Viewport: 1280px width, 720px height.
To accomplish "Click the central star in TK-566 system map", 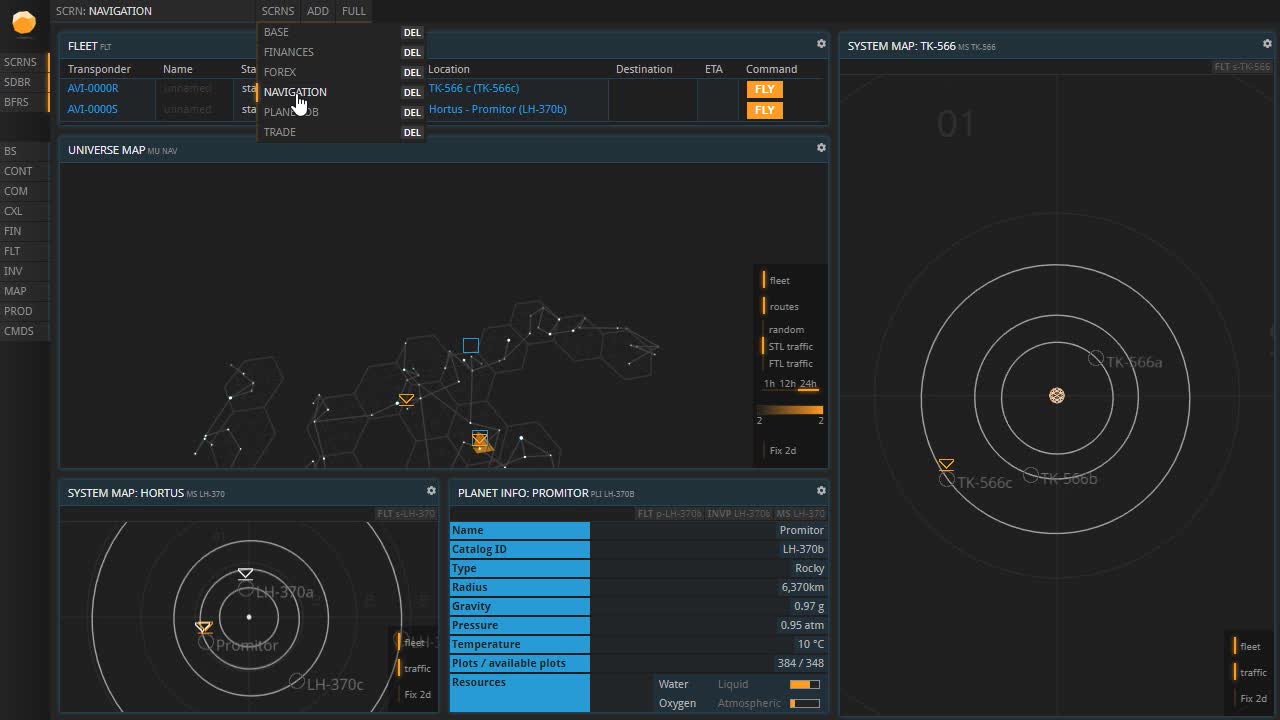I will (1057, 396).
